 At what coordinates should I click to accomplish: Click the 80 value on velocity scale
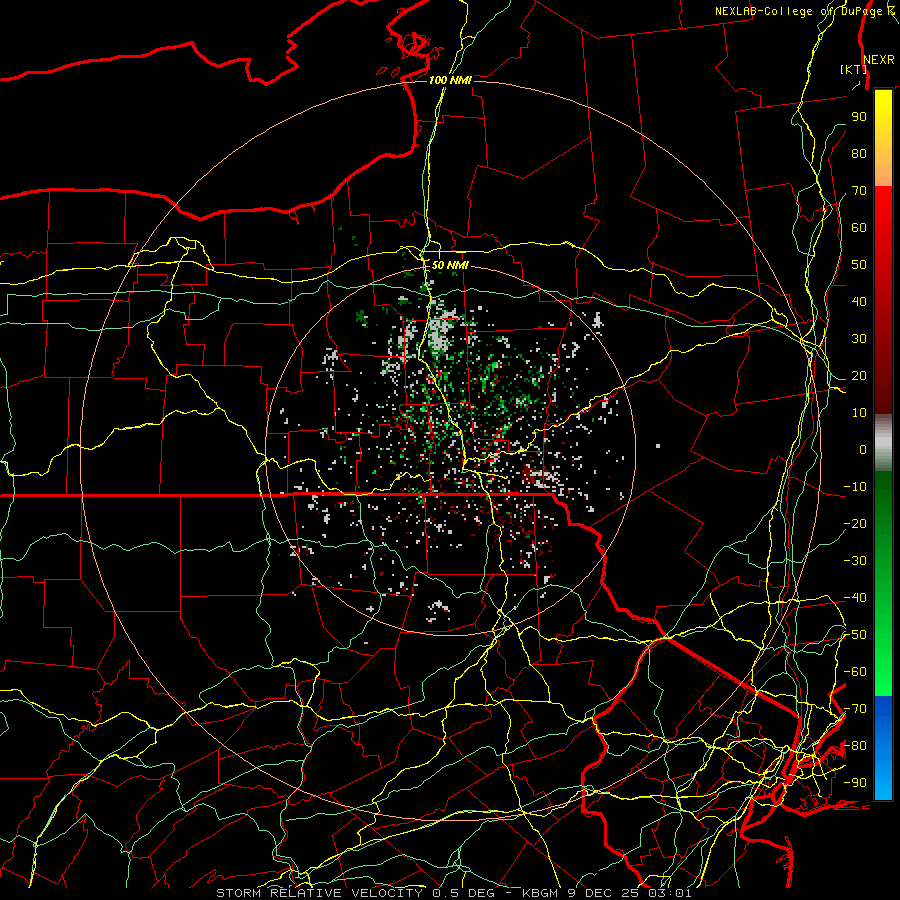pyautogui.click(x=859, y=153)
